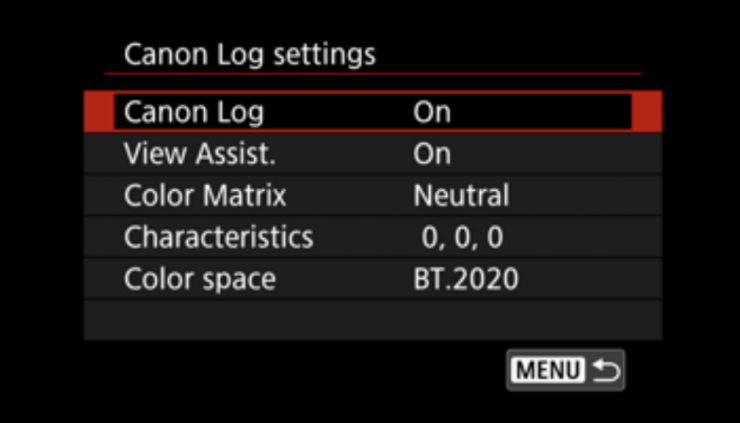740x423 pixels.
Task: Click the empty row below Color space
Action: 372,320
